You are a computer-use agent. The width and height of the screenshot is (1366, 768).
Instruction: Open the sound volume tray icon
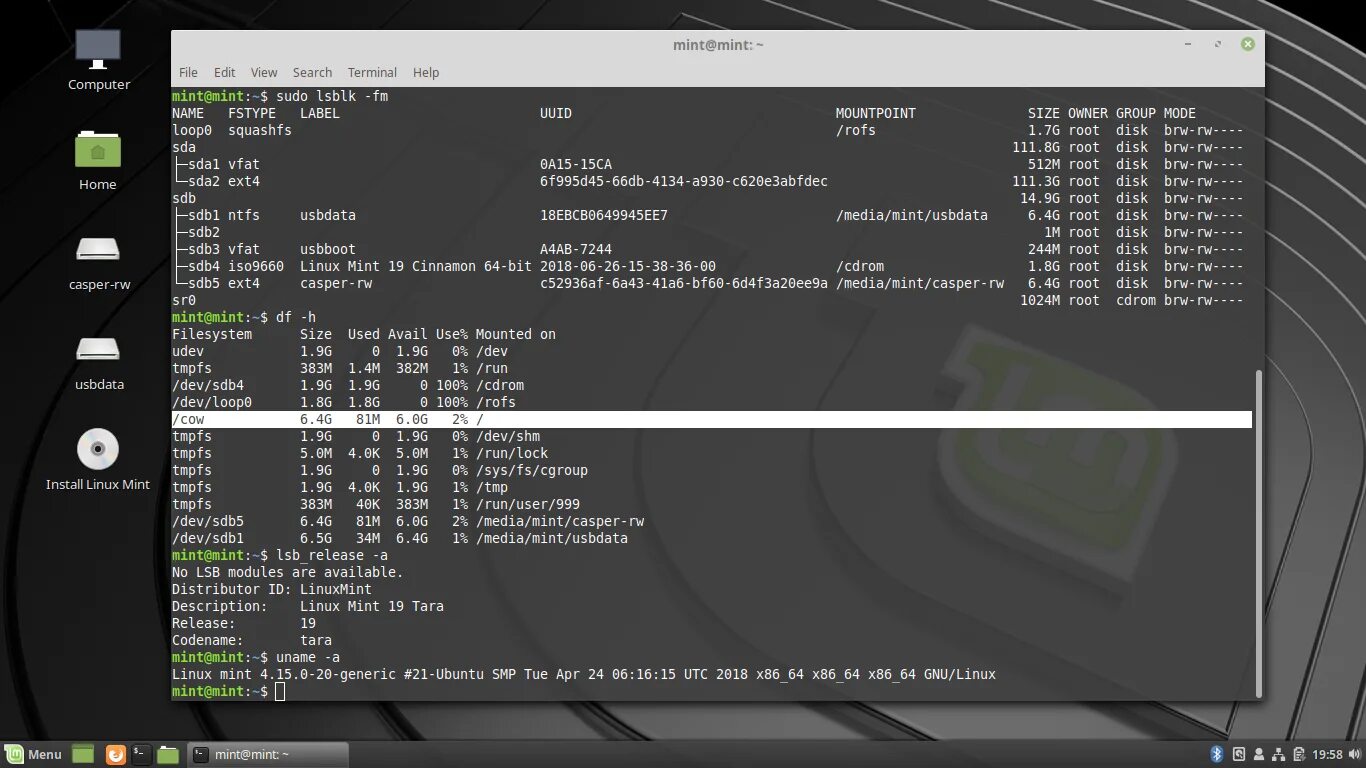(x=1353, y=755)
